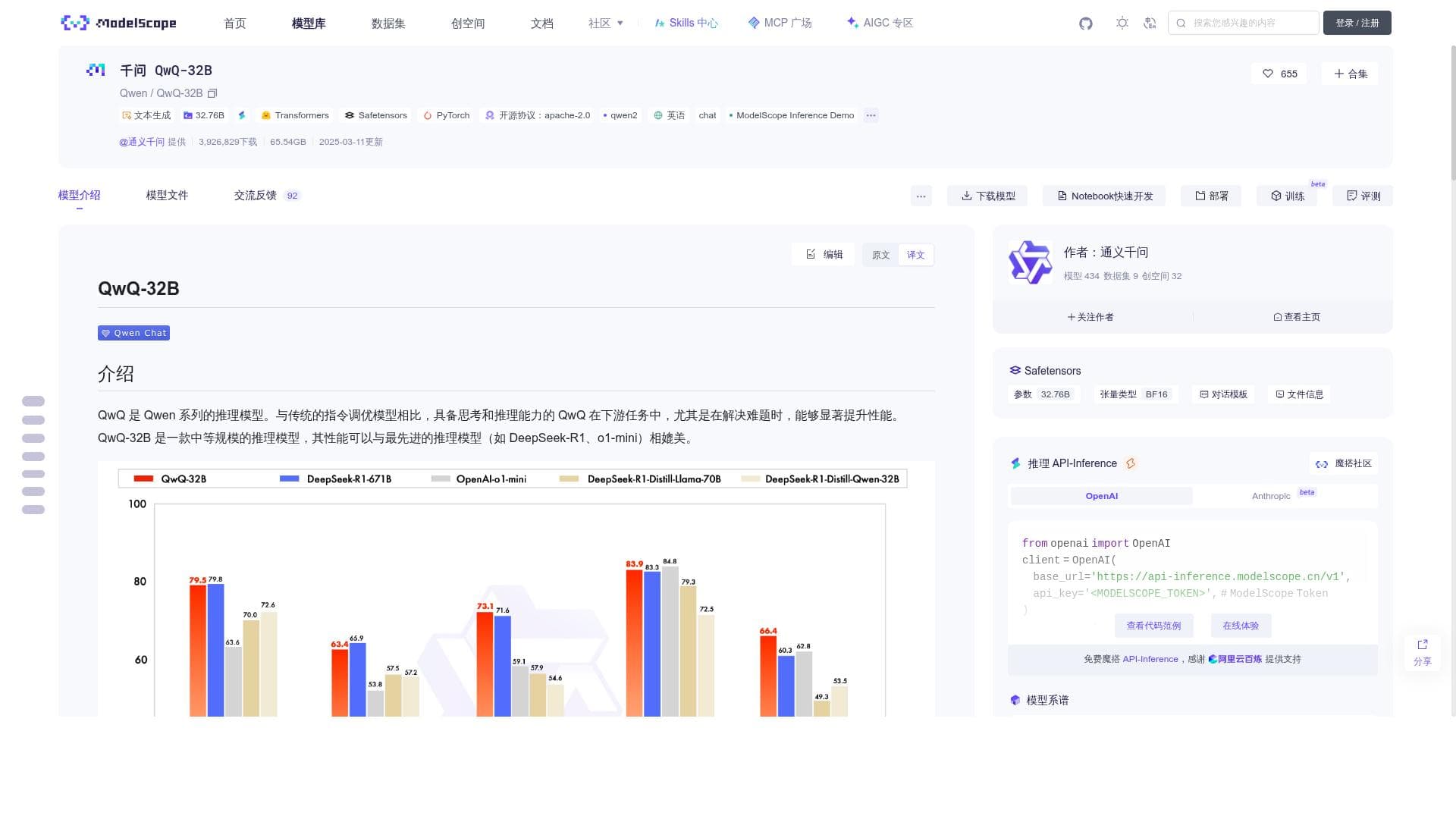This screenshot has height=819, width=1456.
Task: Toggle the light/dark theme sun icon
Action: pos(1122,23)
